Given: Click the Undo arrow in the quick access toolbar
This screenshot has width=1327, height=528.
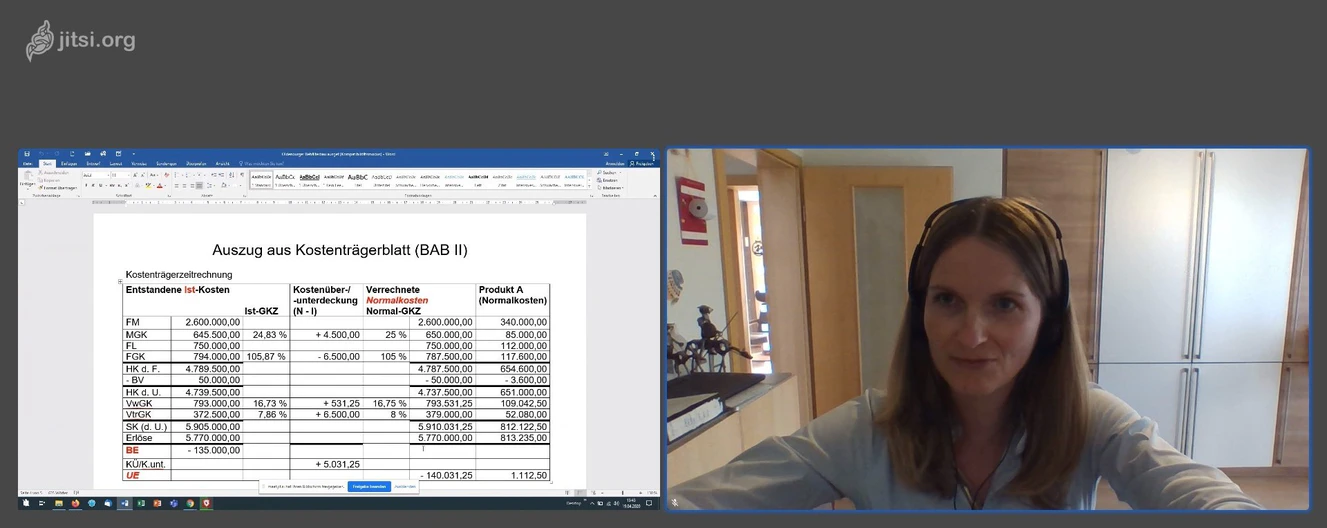Looking at the screenshot, I should (x=43, y=154).
